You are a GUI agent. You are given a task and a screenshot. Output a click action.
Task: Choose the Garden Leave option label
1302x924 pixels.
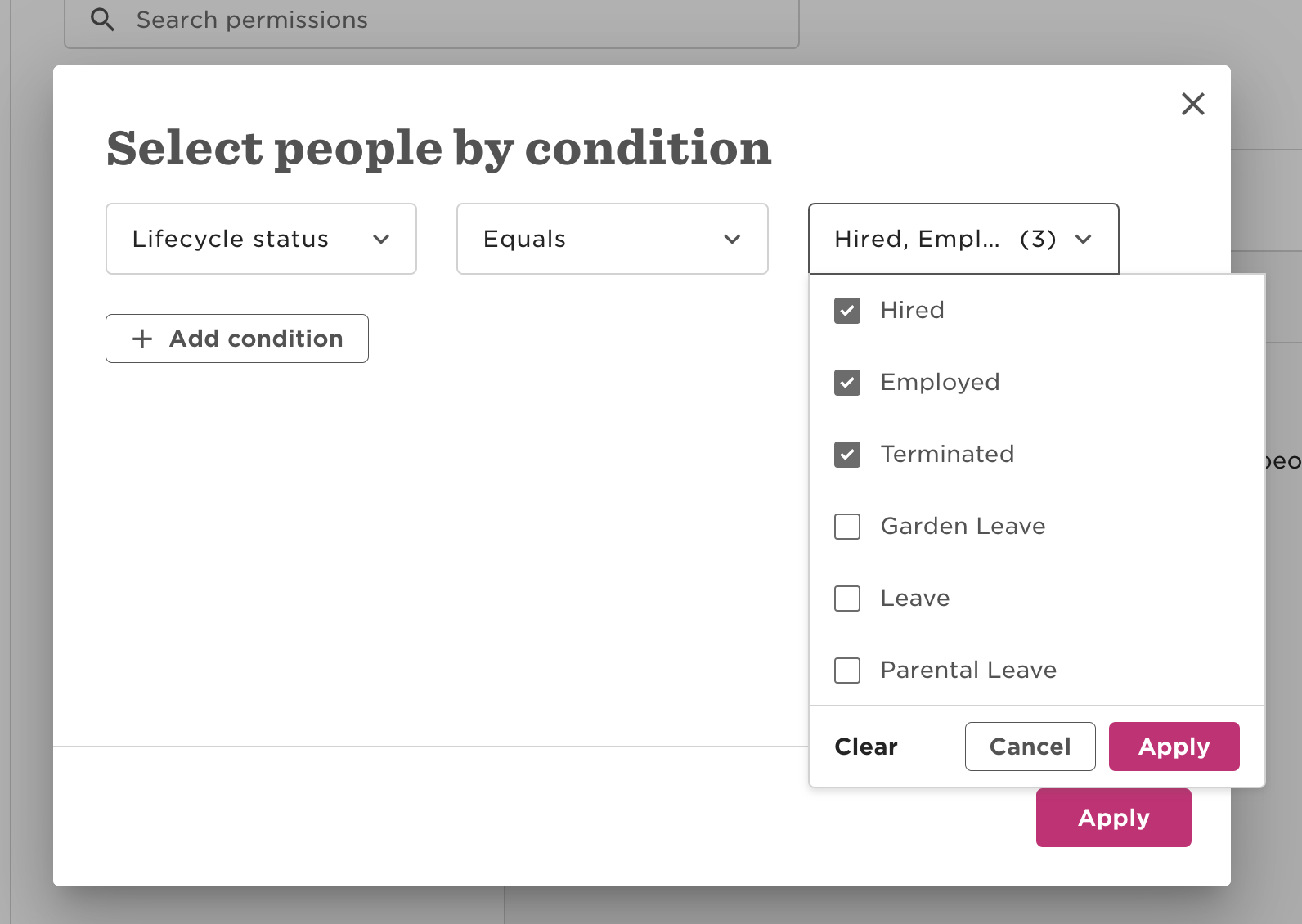pyautogui.click(x=963, y=527)
